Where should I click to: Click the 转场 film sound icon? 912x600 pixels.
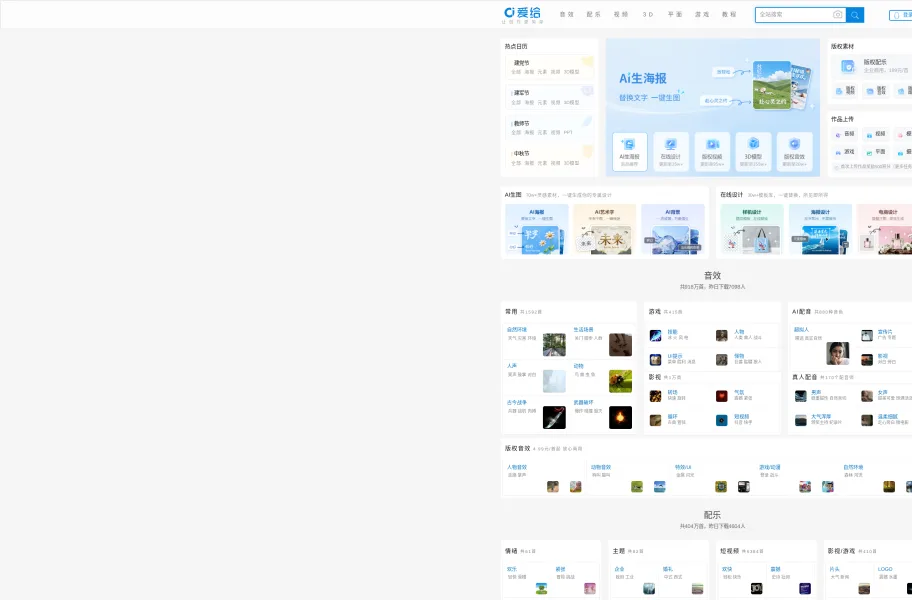(x=656, y=396)
